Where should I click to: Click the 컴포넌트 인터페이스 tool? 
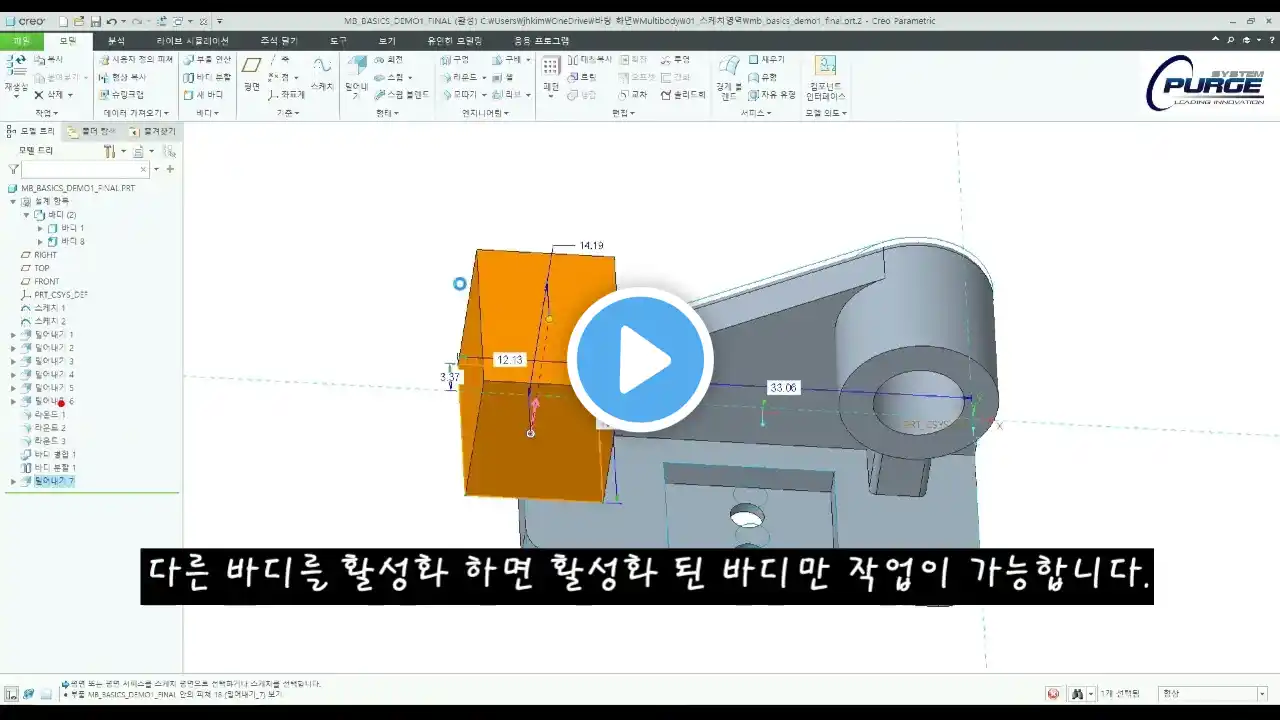click(x=825, y=78)
